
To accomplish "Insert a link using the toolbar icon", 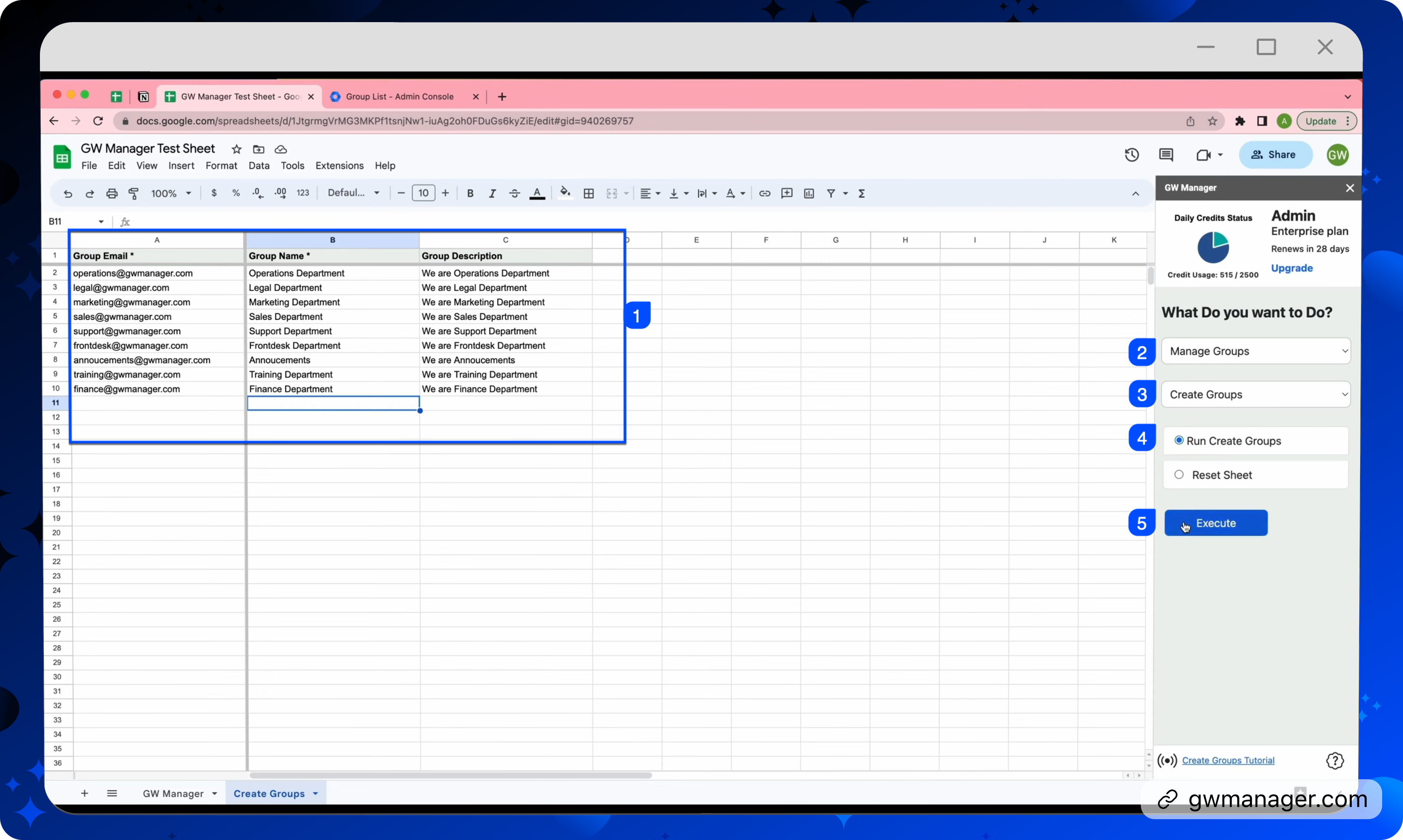I will (764, 193).
